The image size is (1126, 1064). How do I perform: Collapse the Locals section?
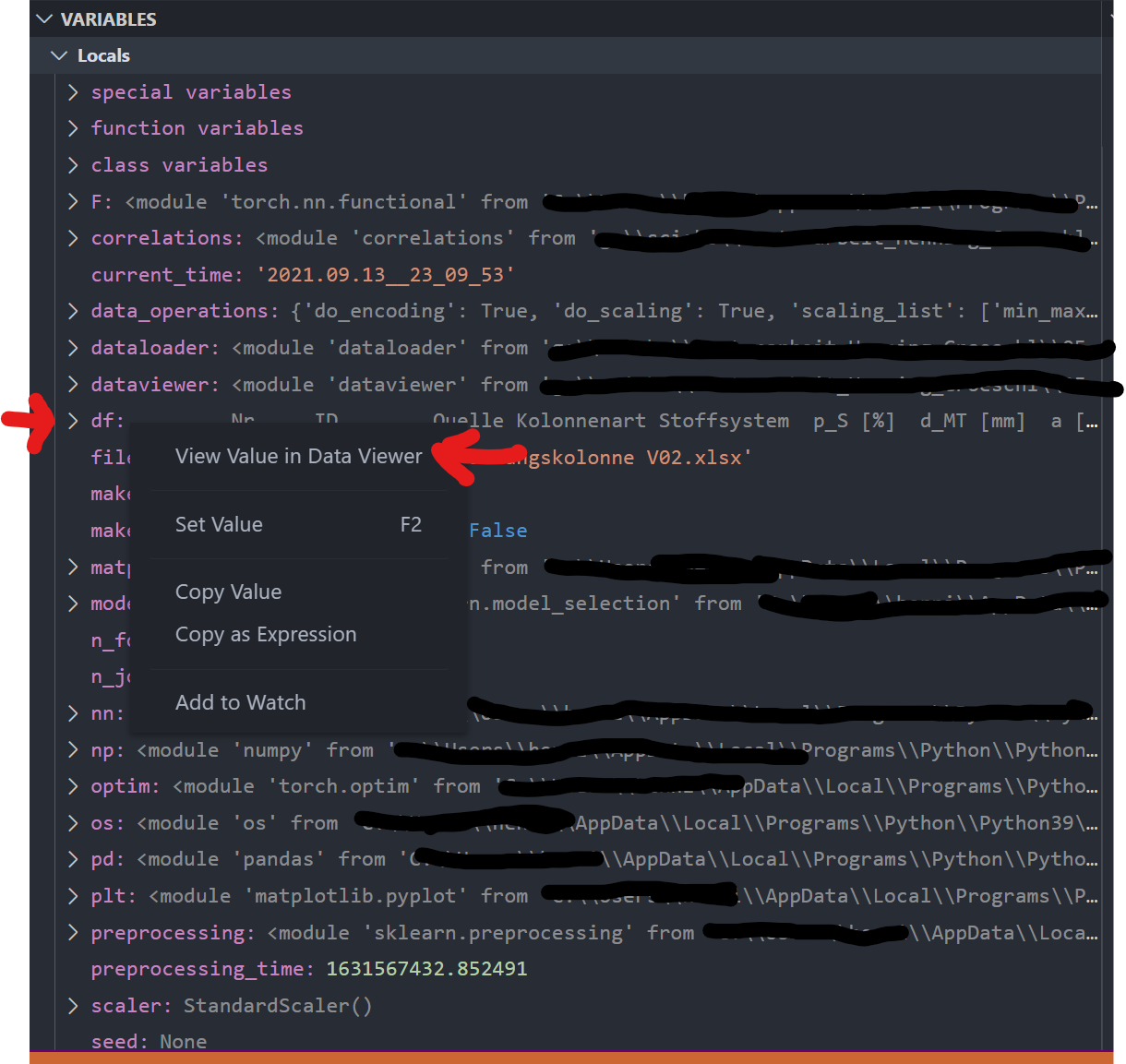click(59, 55)
